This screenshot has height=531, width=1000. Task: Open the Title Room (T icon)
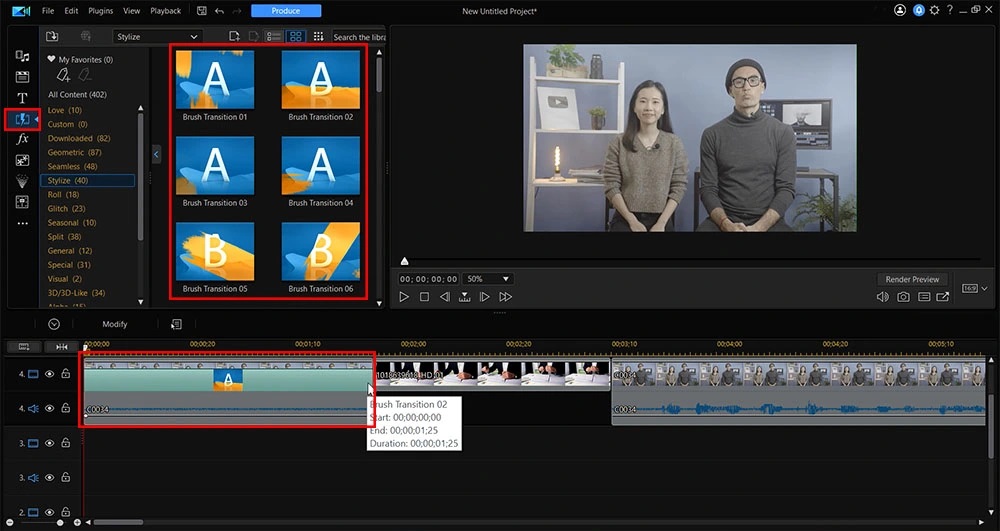[x=22, y=98]
